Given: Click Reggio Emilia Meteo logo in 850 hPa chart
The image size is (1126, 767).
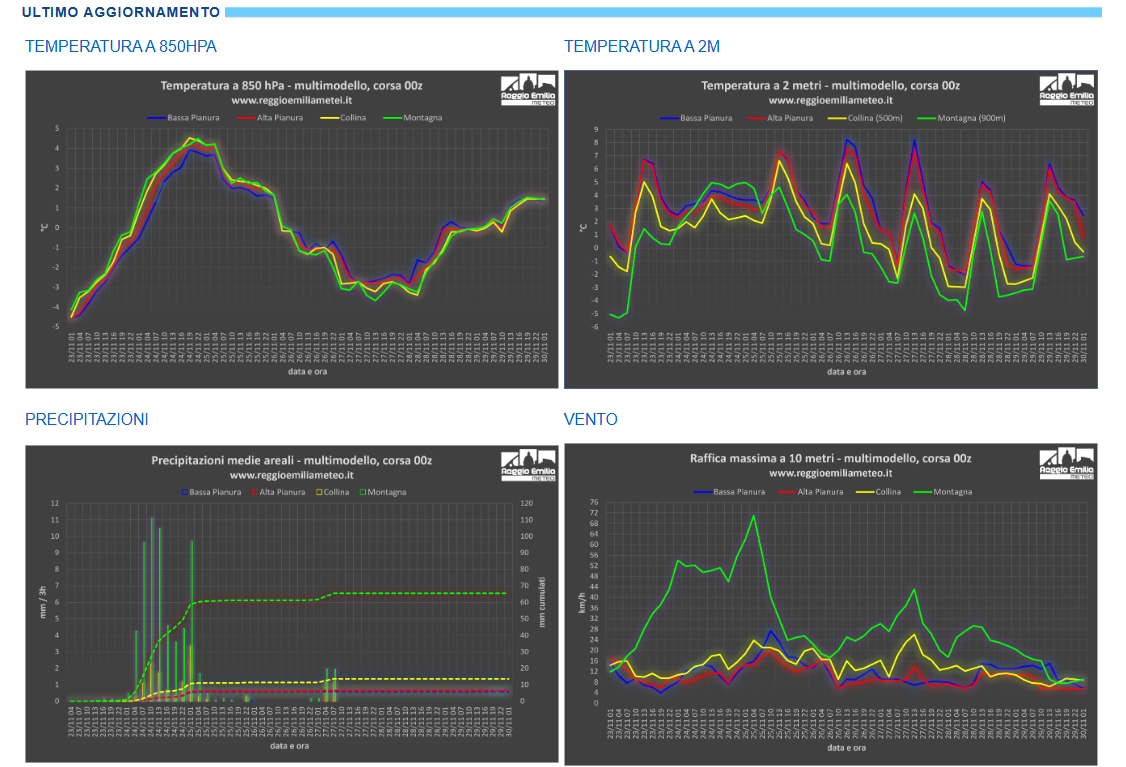Looking at the screenshot, I should coord(528,89).
